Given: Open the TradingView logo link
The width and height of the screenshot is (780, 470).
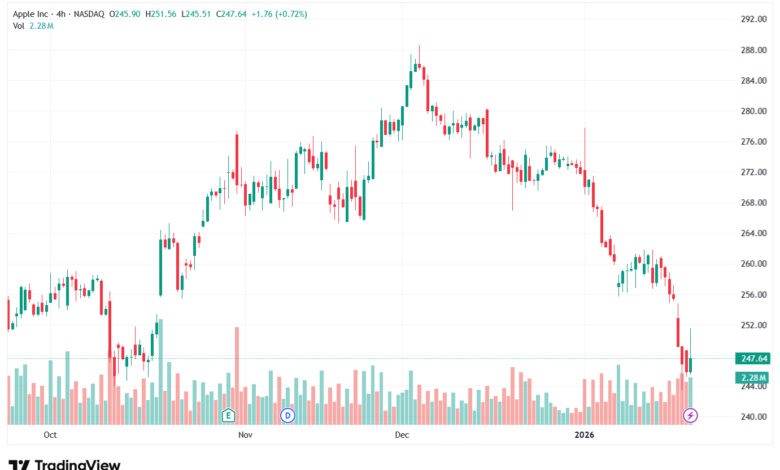Looking at the screenshot, I should point(65,465).
